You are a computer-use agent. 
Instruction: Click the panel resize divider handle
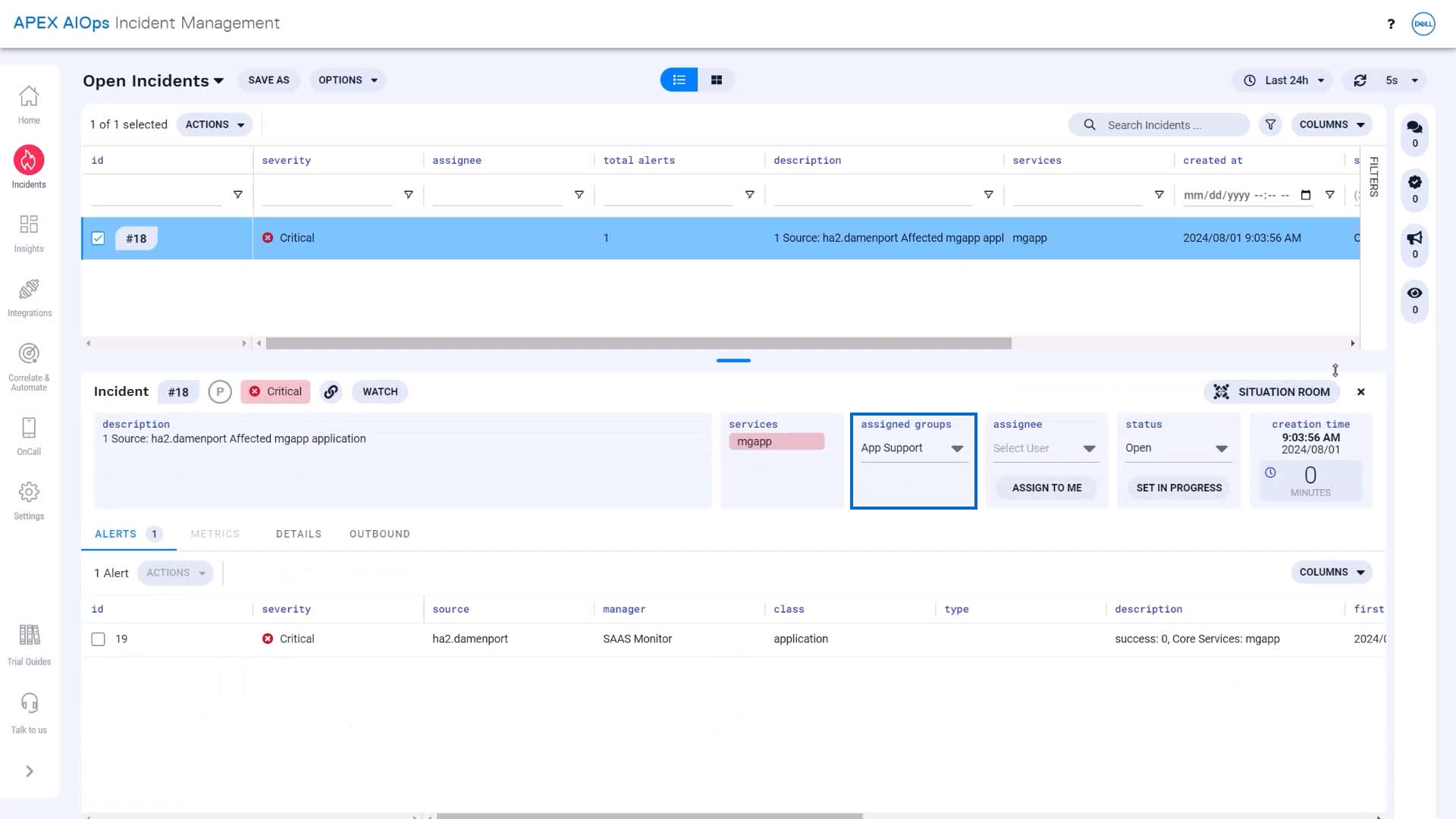point(733,361)
